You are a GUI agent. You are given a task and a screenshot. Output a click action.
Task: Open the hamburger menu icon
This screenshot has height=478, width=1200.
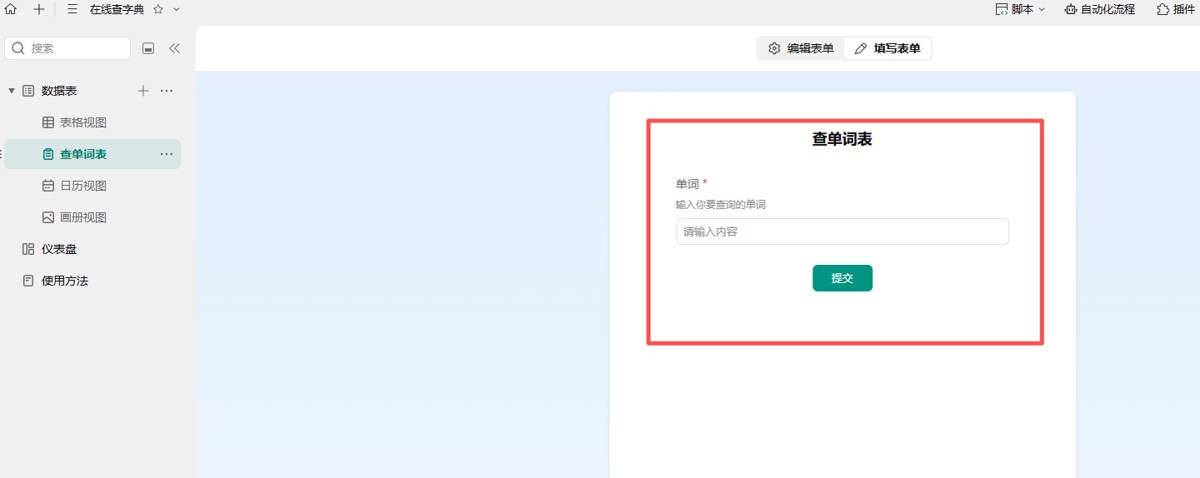[72, 9]
